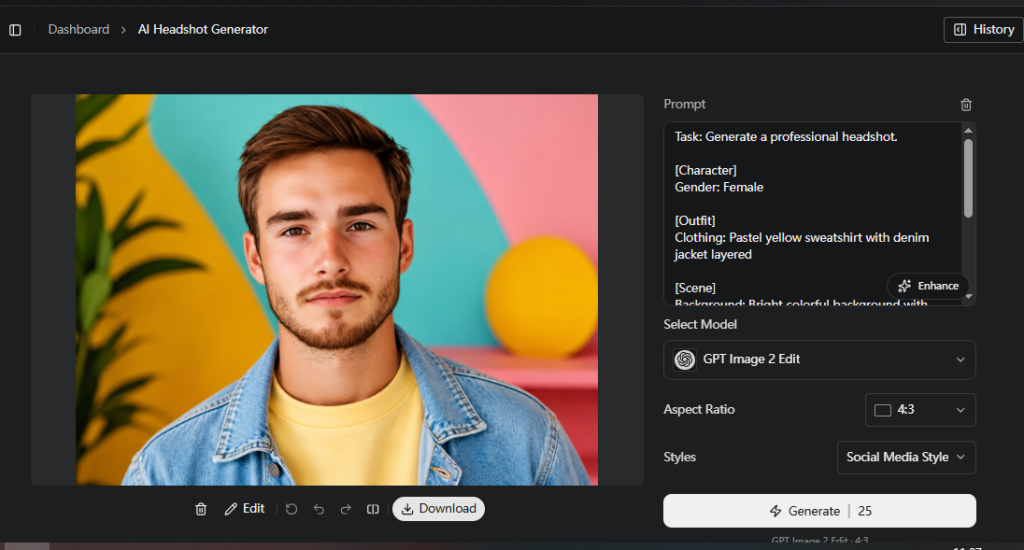The image size is (1024, 550).
Task: Click the Enhance prompt button
Action: (928, 286)
